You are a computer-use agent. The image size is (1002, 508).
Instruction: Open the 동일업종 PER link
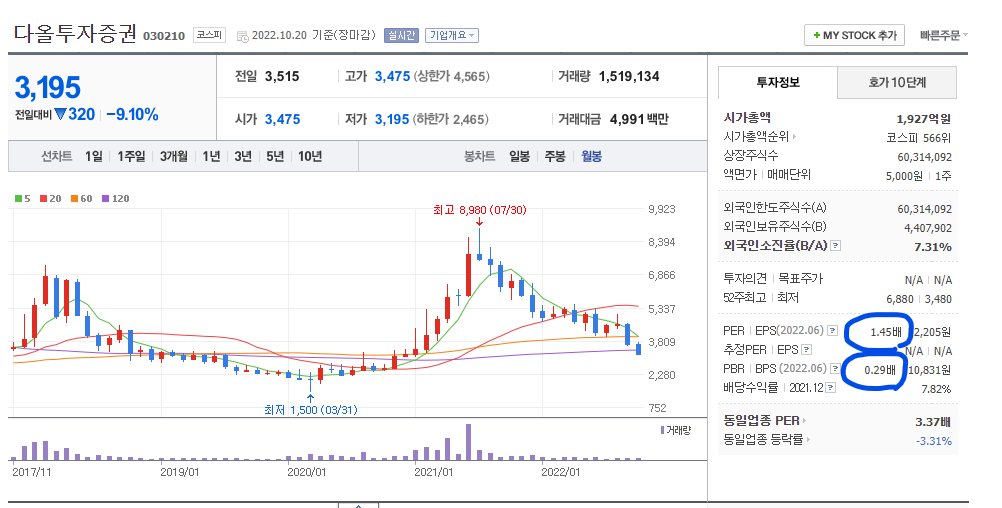[x=764, y=420]
